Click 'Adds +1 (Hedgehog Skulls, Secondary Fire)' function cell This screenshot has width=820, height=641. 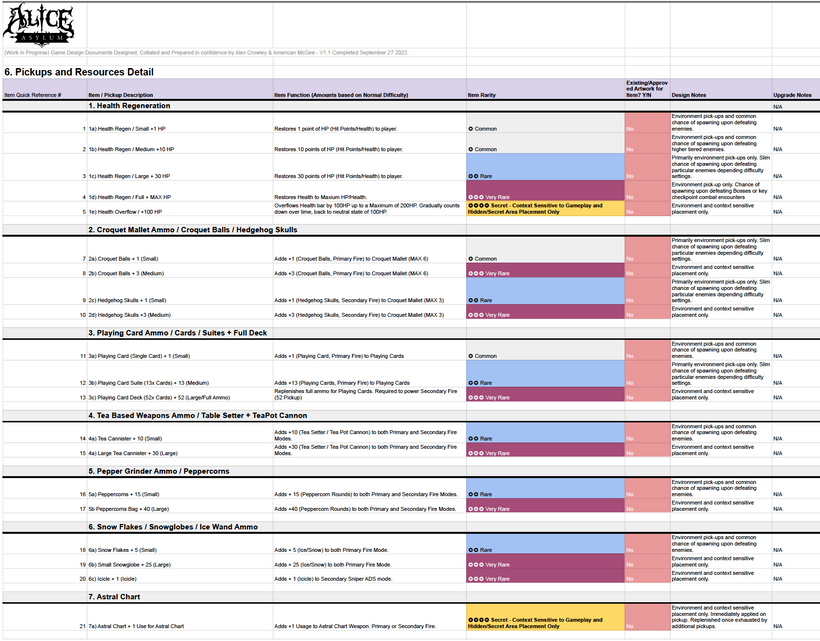[x=370, y=291]
